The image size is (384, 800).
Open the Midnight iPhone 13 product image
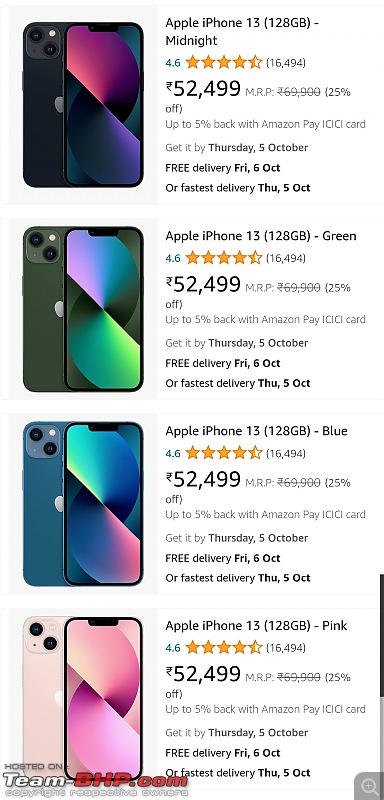click(x=83, y=105)
